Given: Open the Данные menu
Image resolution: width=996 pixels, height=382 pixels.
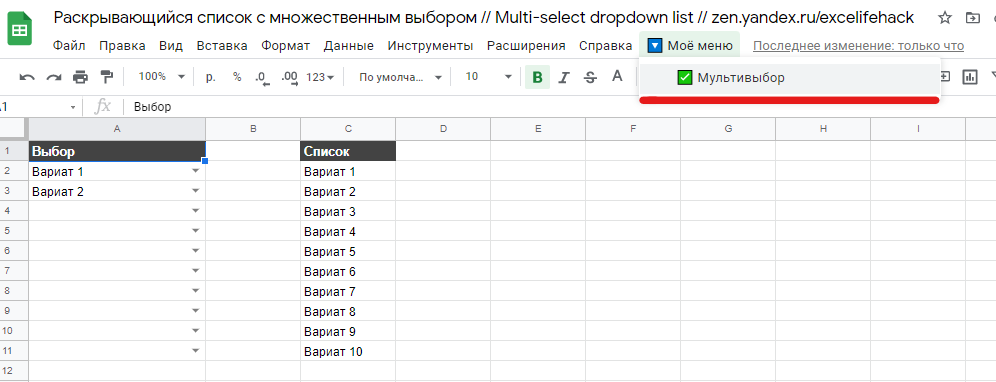Looking at the screenshot, I should 349,46.
